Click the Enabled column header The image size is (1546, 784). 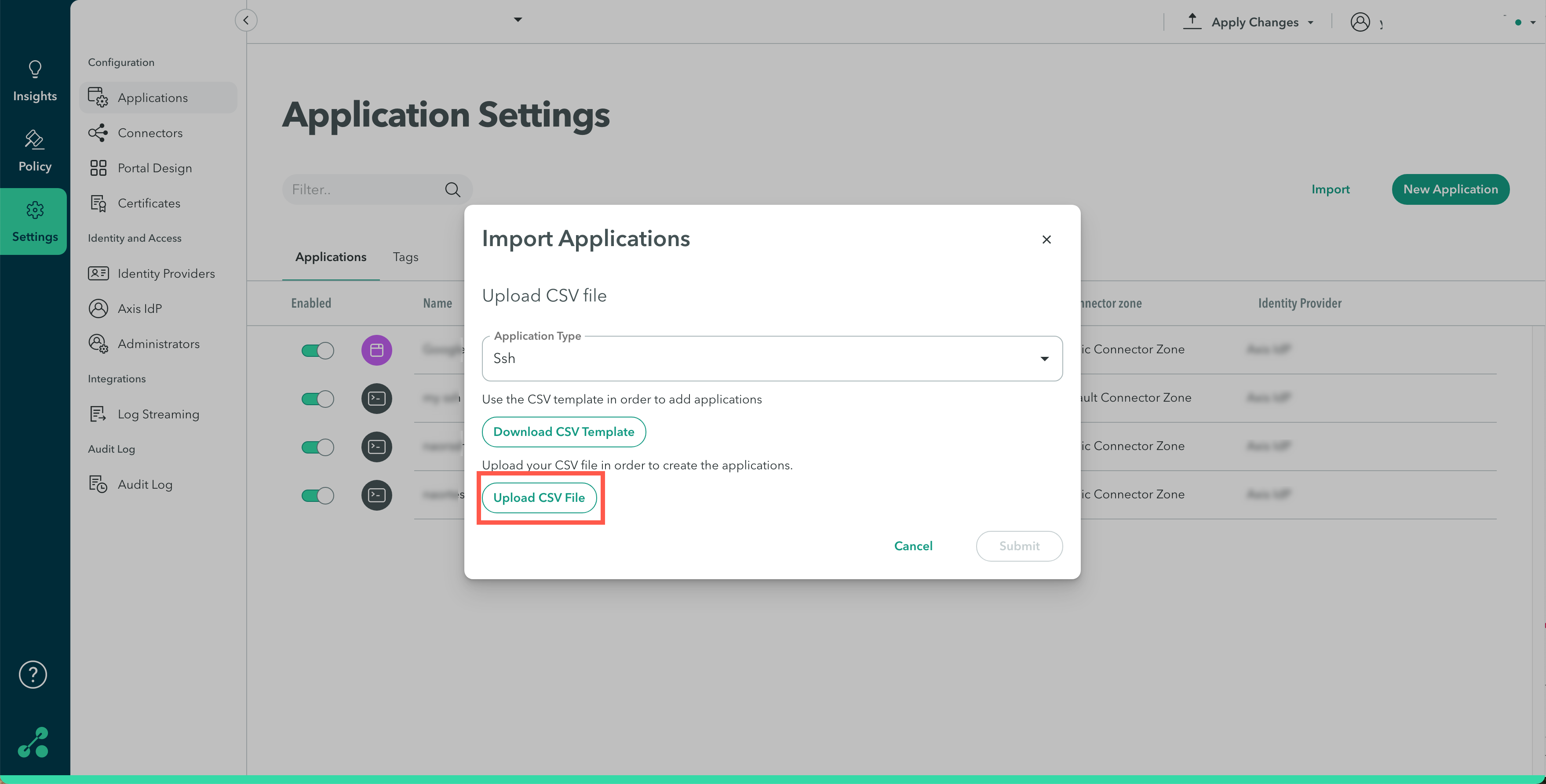(x=311, y=304)
